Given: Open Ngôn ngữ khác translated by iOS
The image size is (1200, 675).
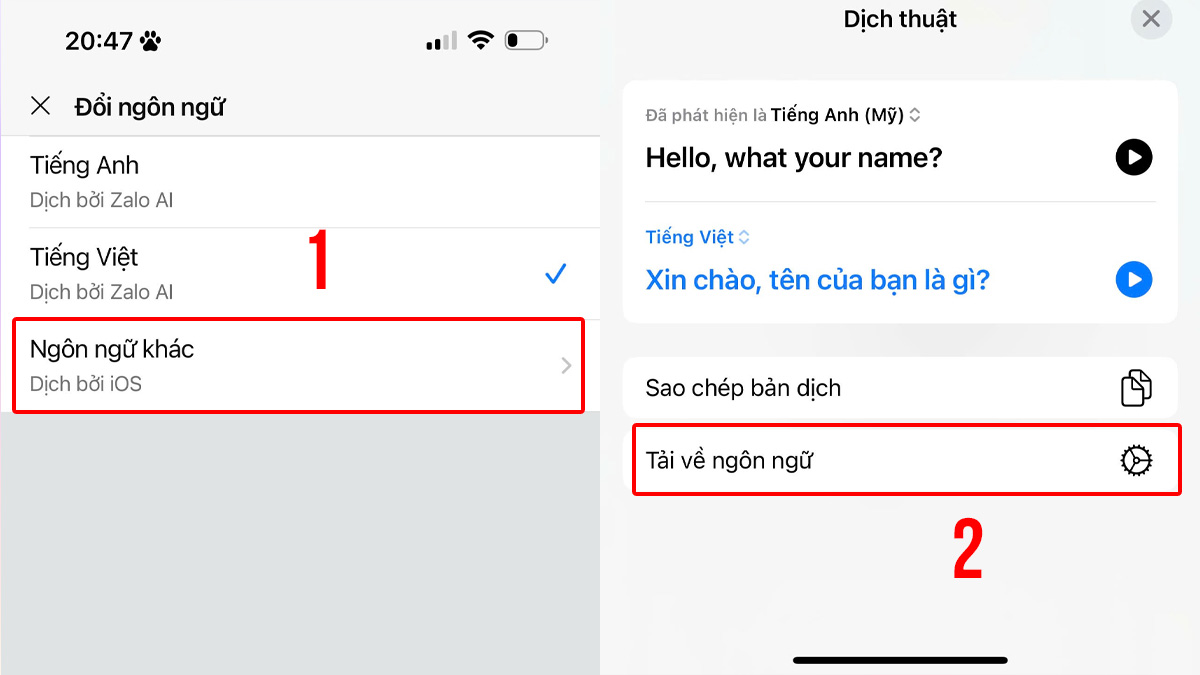Looking at the screenshot, I should (298, 365).
